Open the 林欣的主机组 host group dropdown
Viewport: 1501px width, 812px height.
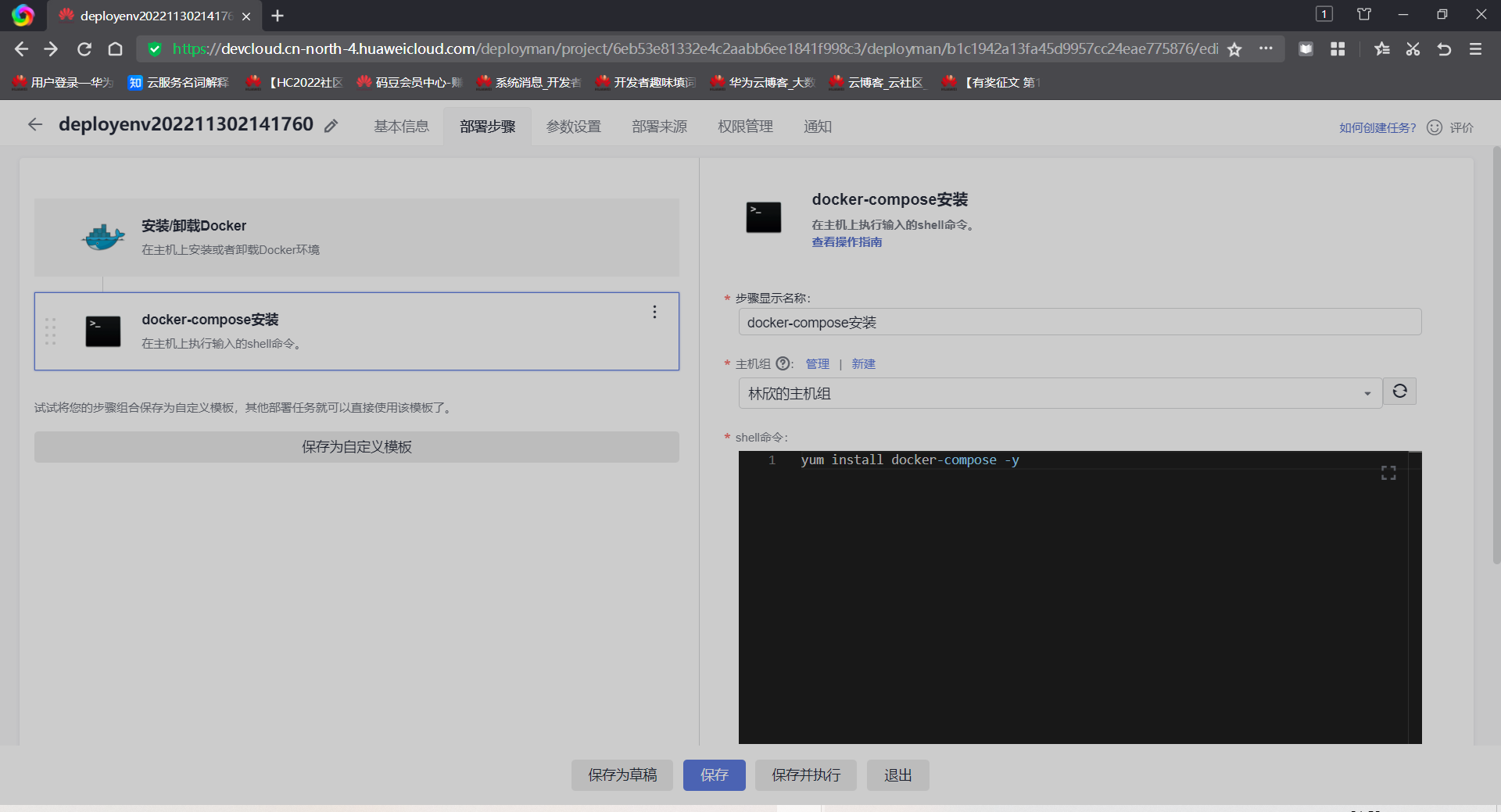(x=1060, y=393)
